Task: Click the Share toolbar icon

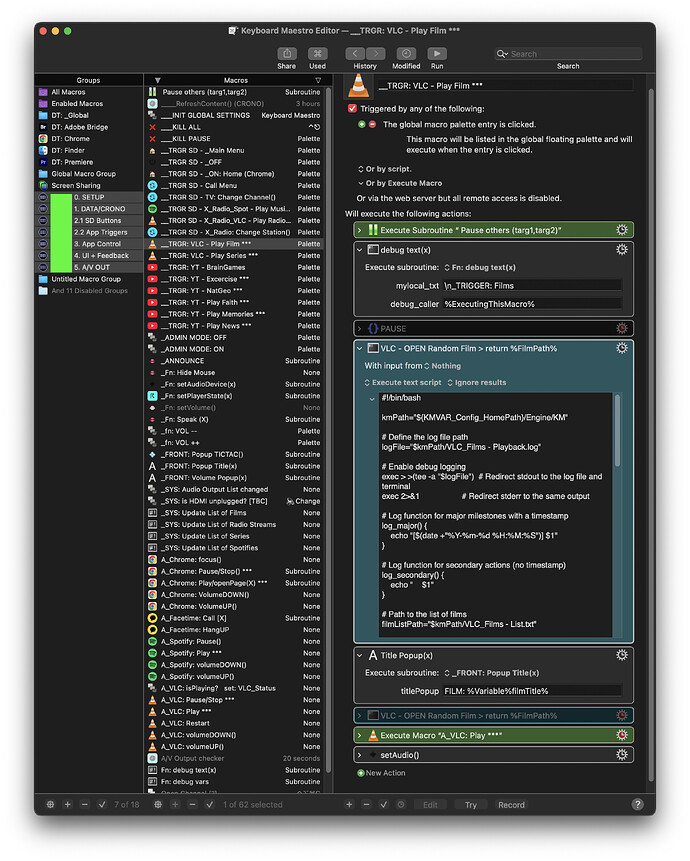Action: click(287, 53)
